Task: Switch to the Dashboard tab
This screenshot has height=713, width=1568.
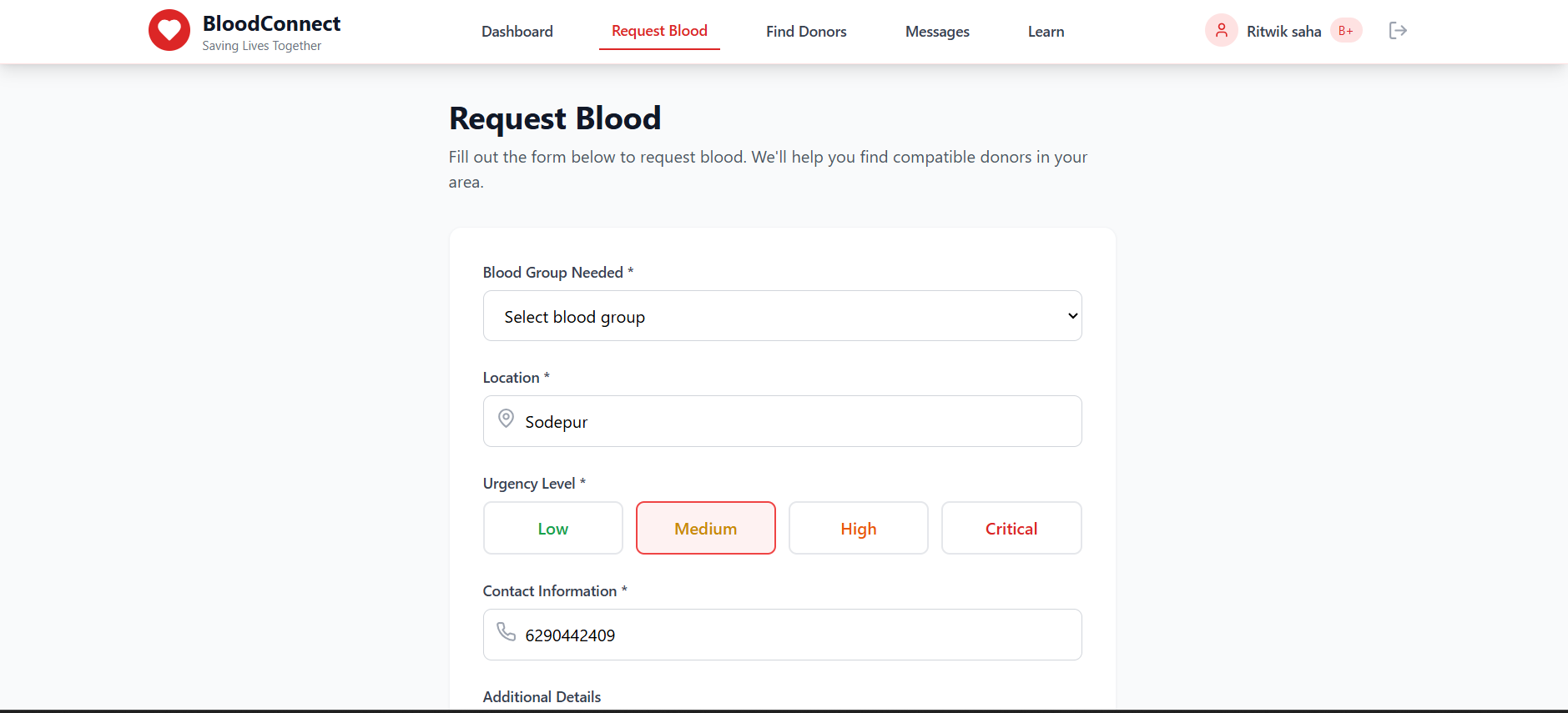Action: (x=517, y=31)
